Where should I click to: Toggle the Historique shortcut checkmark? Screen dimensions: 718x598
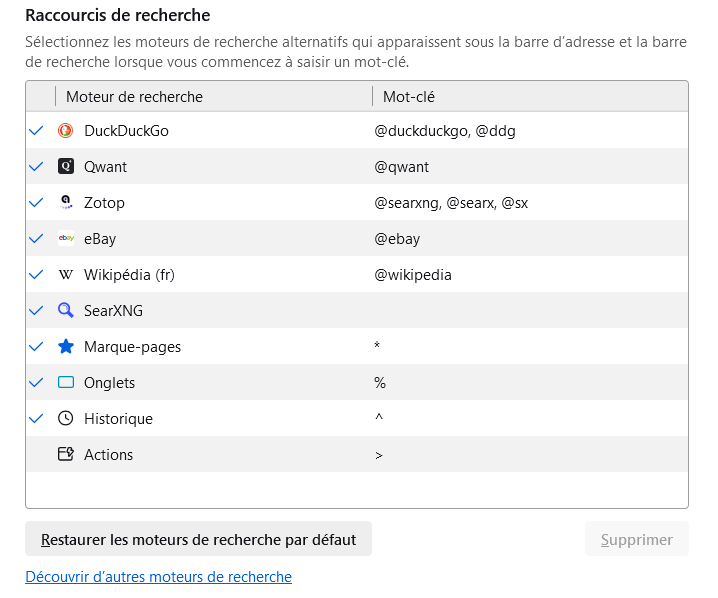(x=37, y=419)
